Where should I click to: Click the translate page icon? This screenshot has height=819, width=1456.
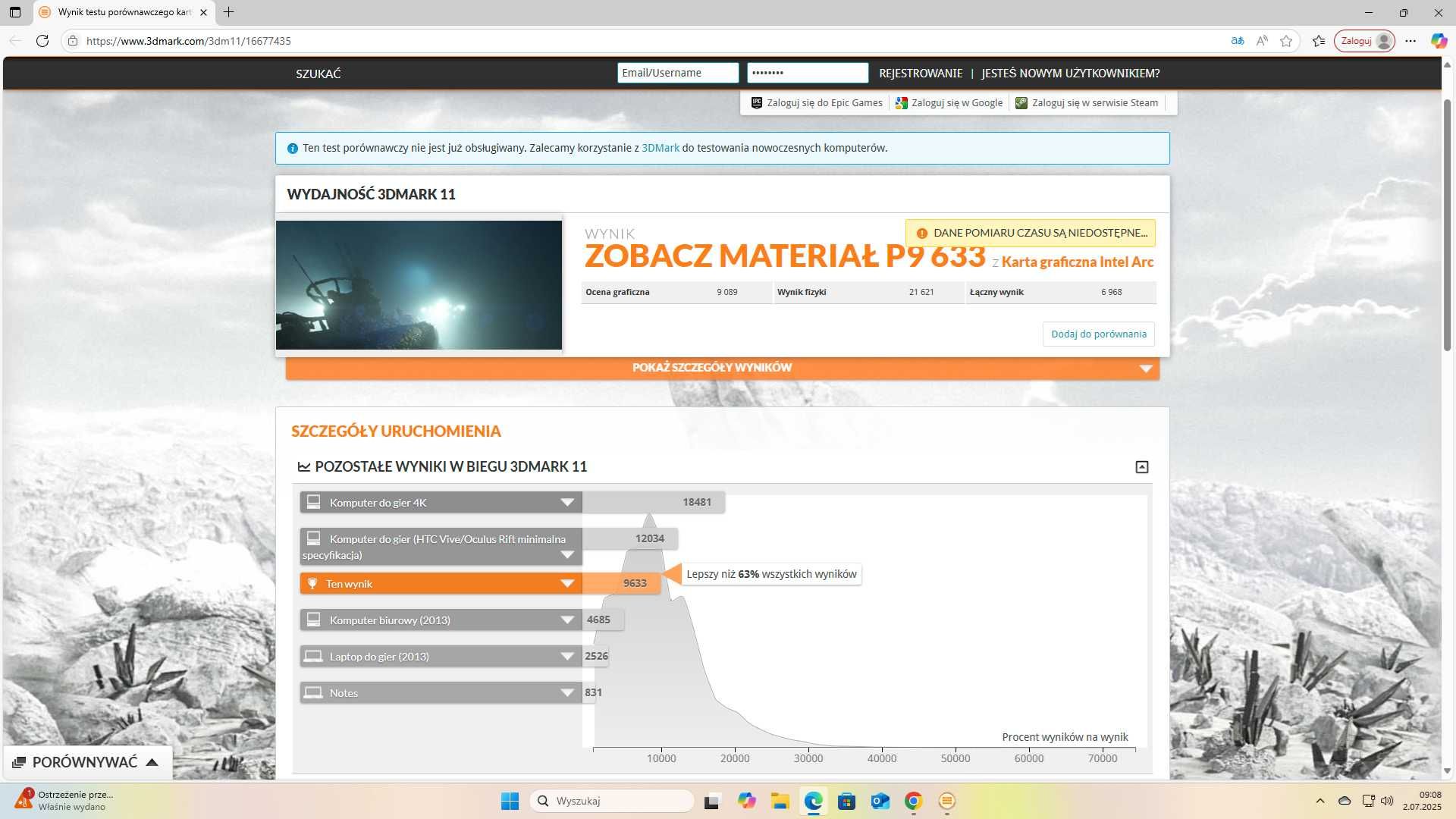pyautogui.click(x=1238, y=41)
